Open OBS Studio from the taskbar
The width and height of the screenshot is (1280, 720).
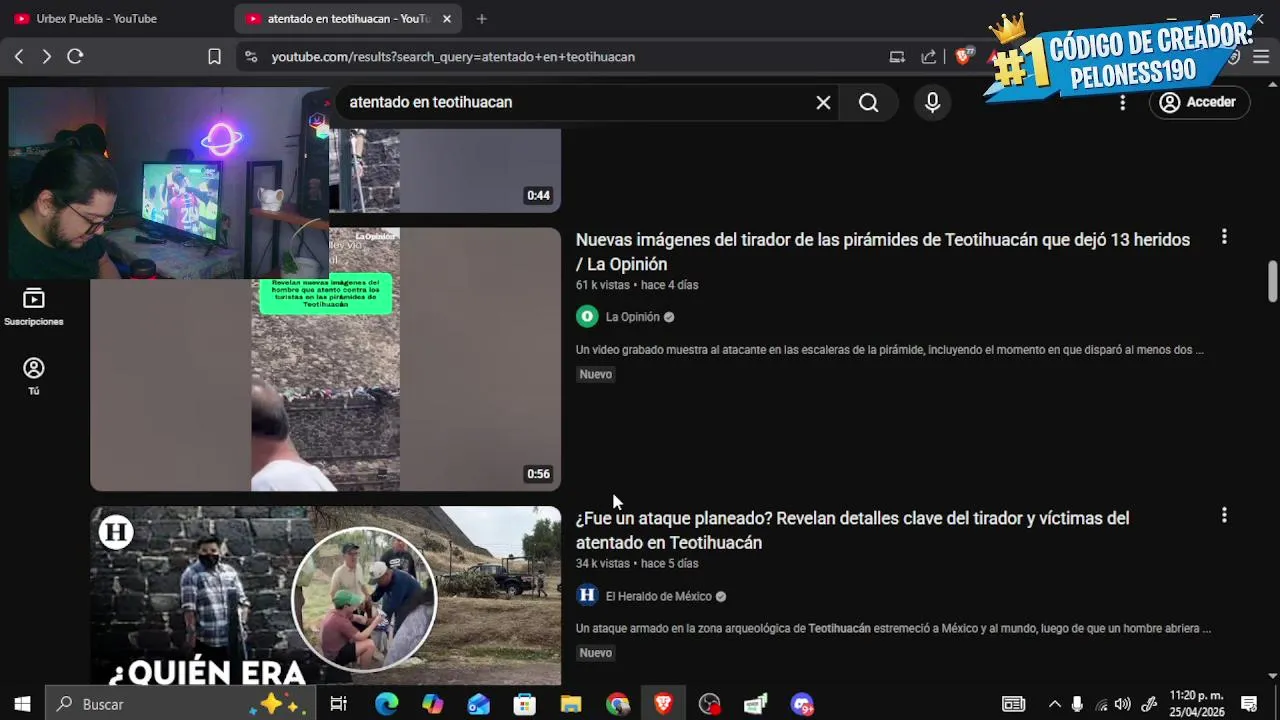click(709, 704)
